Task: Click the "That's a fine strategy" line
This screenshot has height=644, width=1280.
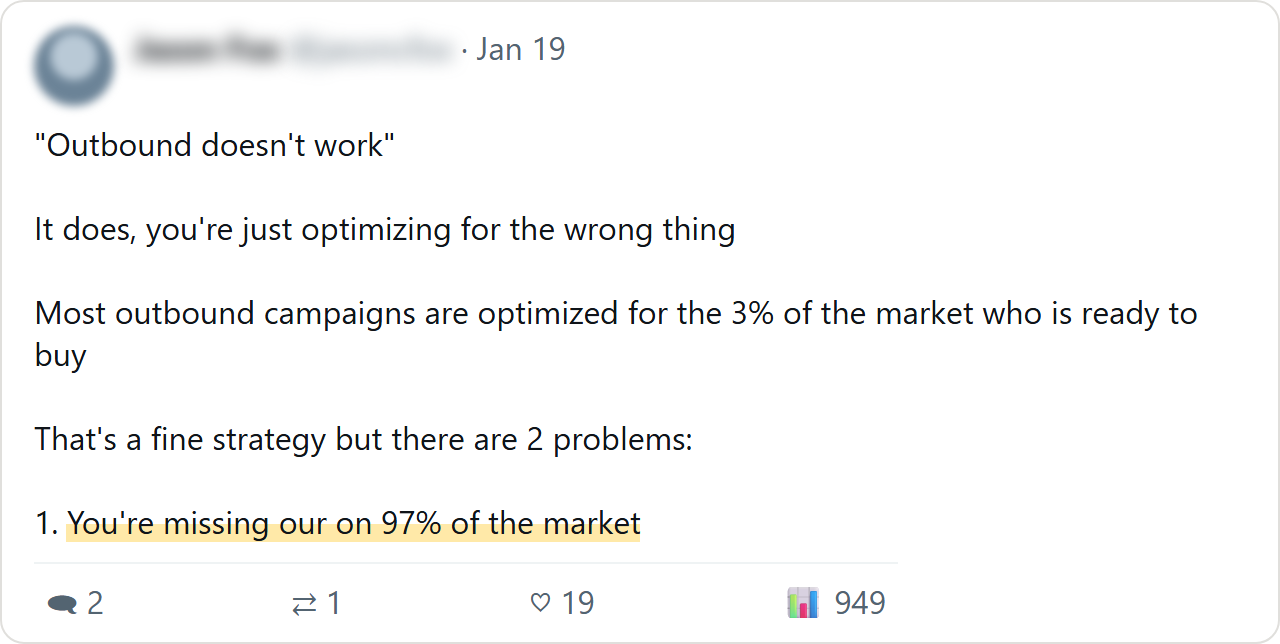Action: pos(364,440)
